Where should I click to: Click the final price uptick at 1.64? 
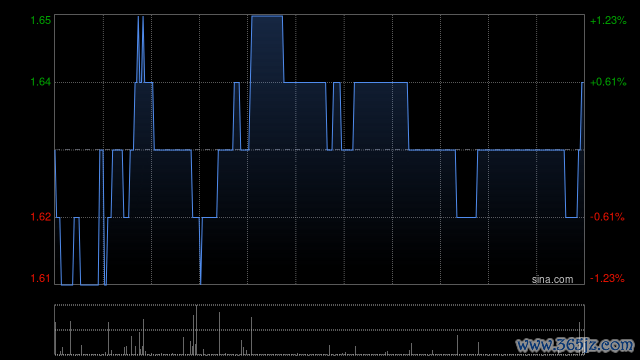(x=581, y=116)
